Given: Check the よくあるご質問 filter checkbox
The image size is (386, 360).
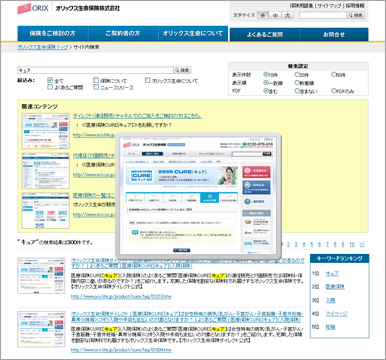Looking at the screenshot, I should point(50,87).
